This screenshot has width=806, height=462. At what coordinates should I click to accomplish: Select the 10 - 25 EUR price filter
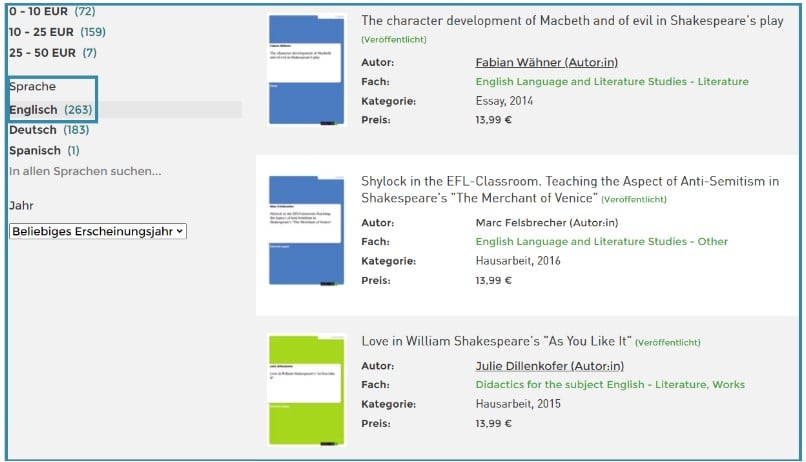(57, 32)
